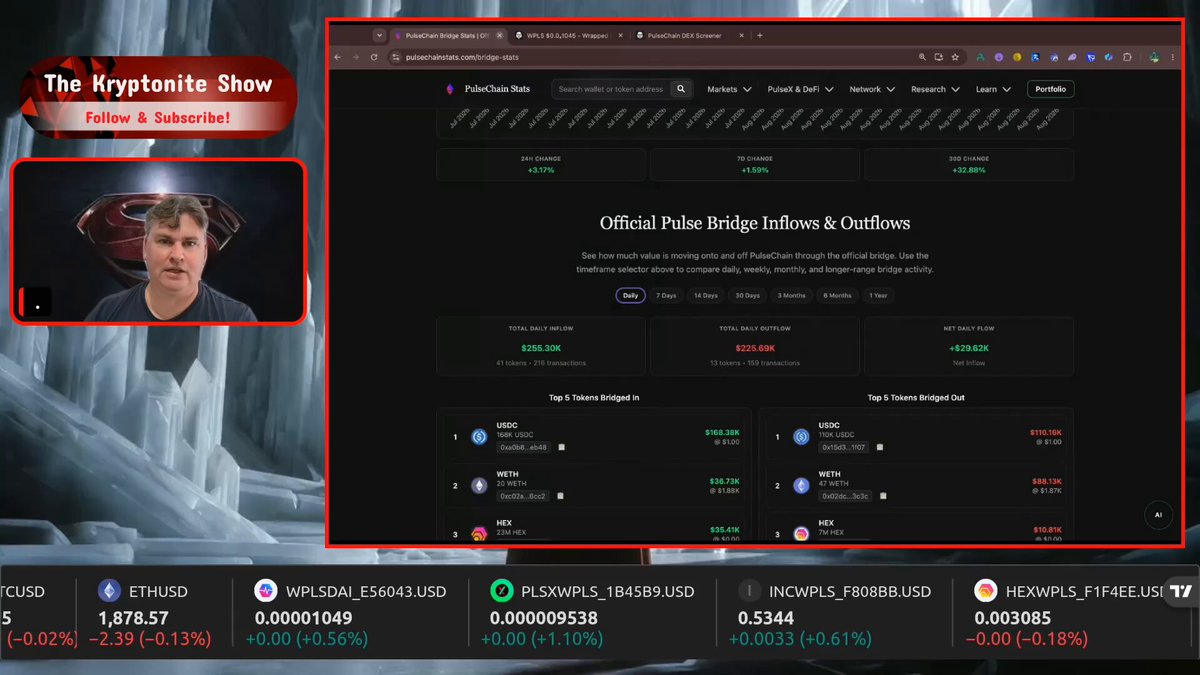The width and height of the screenshot is (1200, 675).
Task: Click the Ethereum icon next to ETHUSD ticker
Action: pyautogui.click(x=109, y=591)
